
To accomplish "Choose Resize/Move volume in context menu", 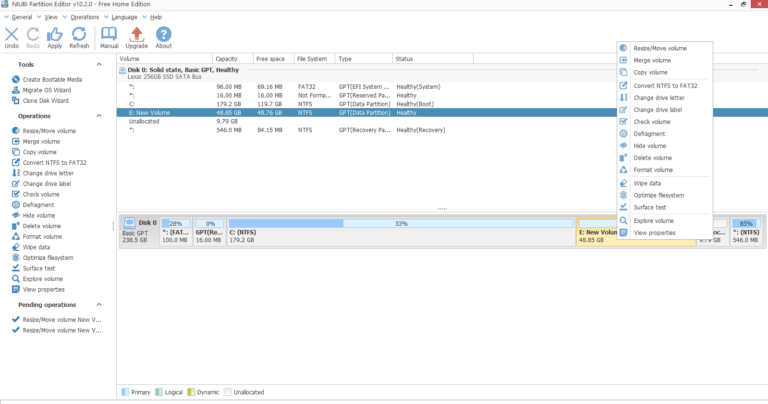I will (664, 48).
